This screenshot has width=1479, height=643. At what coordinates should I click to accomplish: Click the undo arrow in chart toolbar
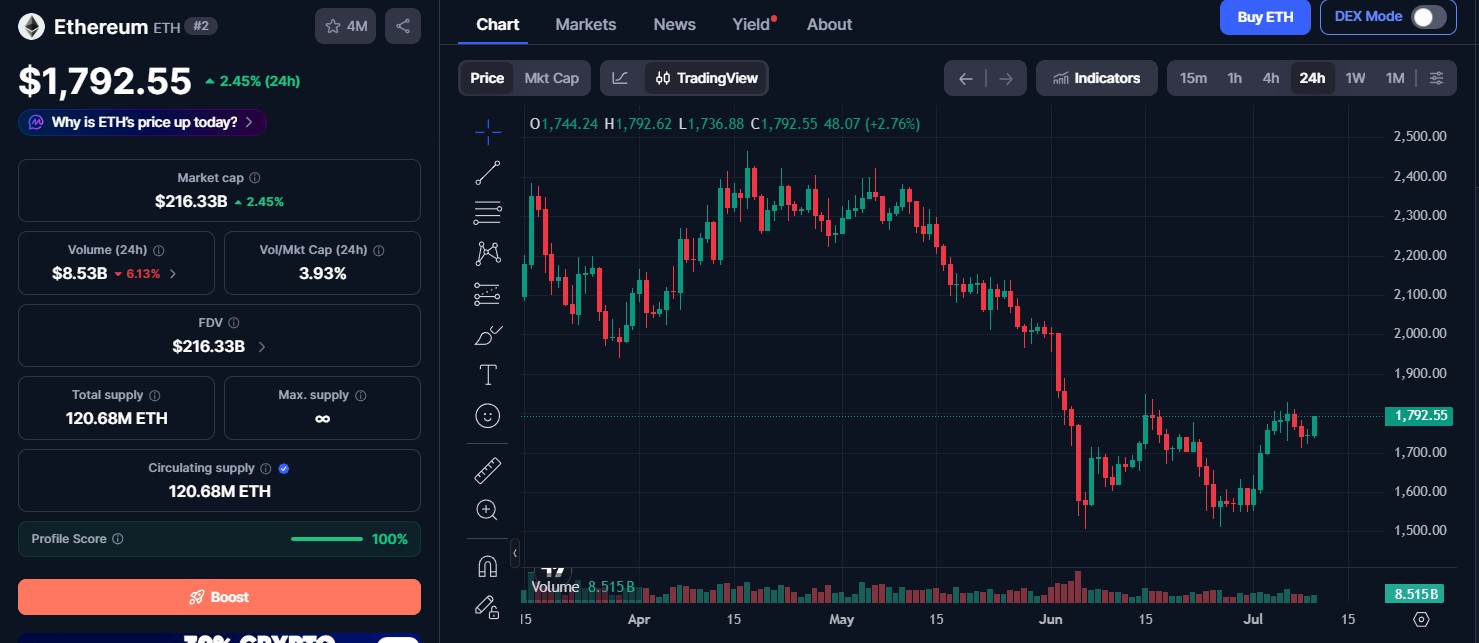pyautogui.click(x=965, y=78)
